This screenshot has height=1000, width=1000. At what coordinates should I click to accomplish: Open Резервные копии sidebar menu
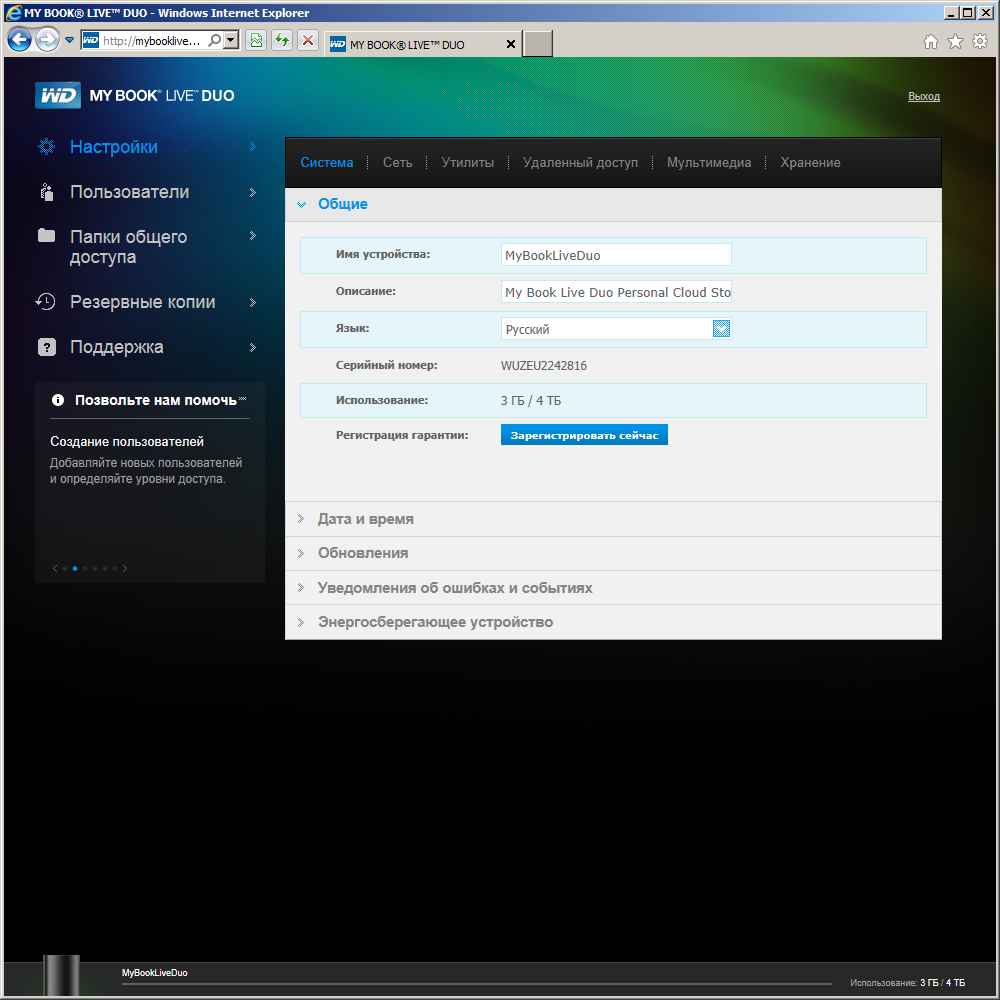click(142, 302)
